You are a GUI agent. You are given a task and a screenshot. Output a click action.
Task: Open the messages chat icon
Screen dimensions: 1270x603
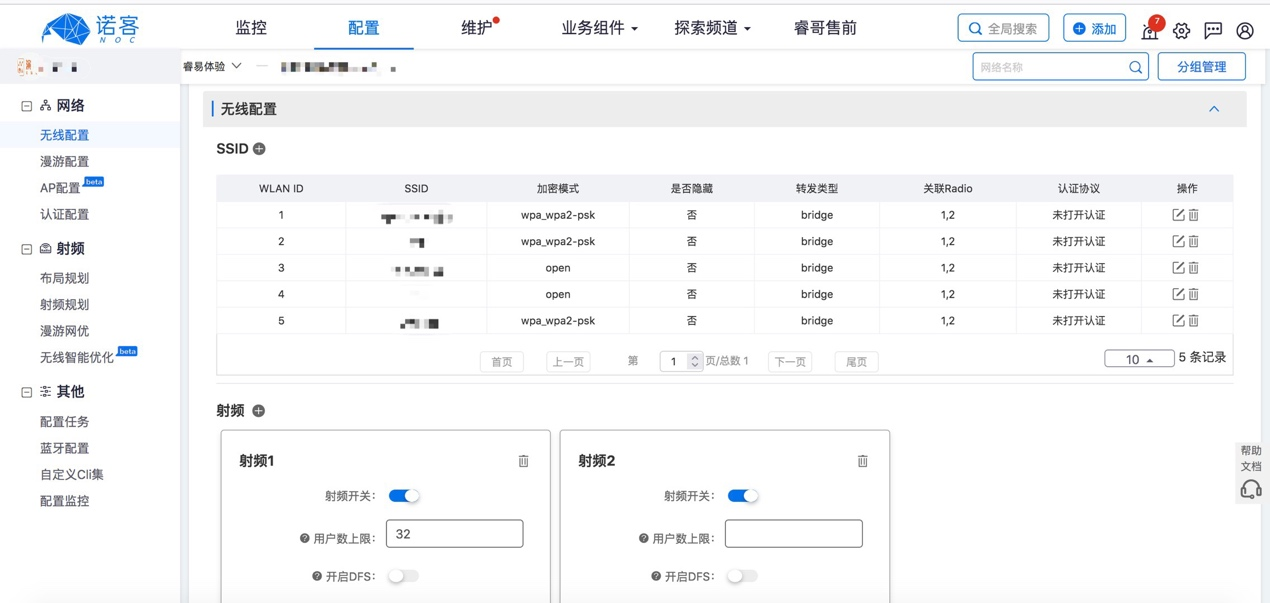1213,30
